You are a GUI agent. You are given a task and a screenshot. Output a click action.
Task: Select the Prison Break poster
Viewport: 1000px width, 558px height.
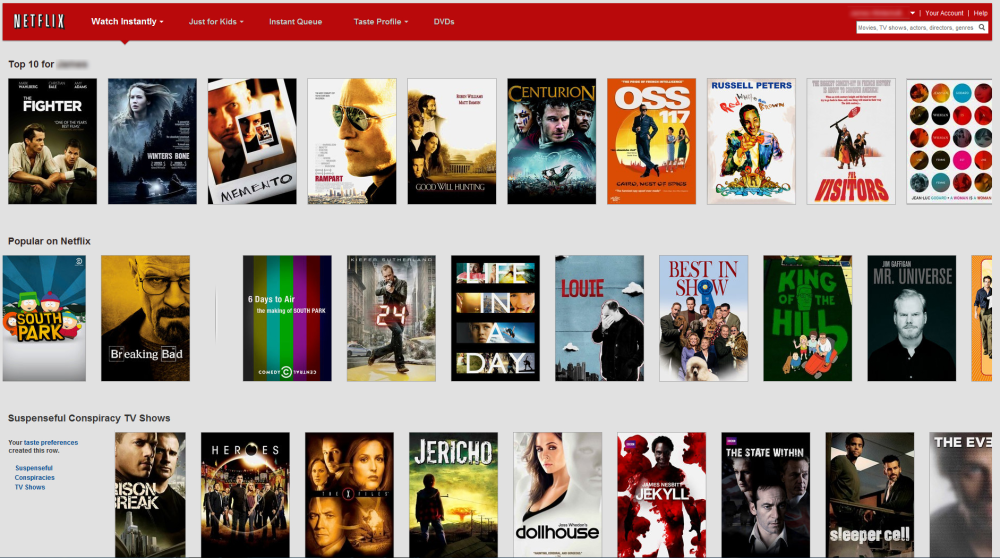(151, 495)
